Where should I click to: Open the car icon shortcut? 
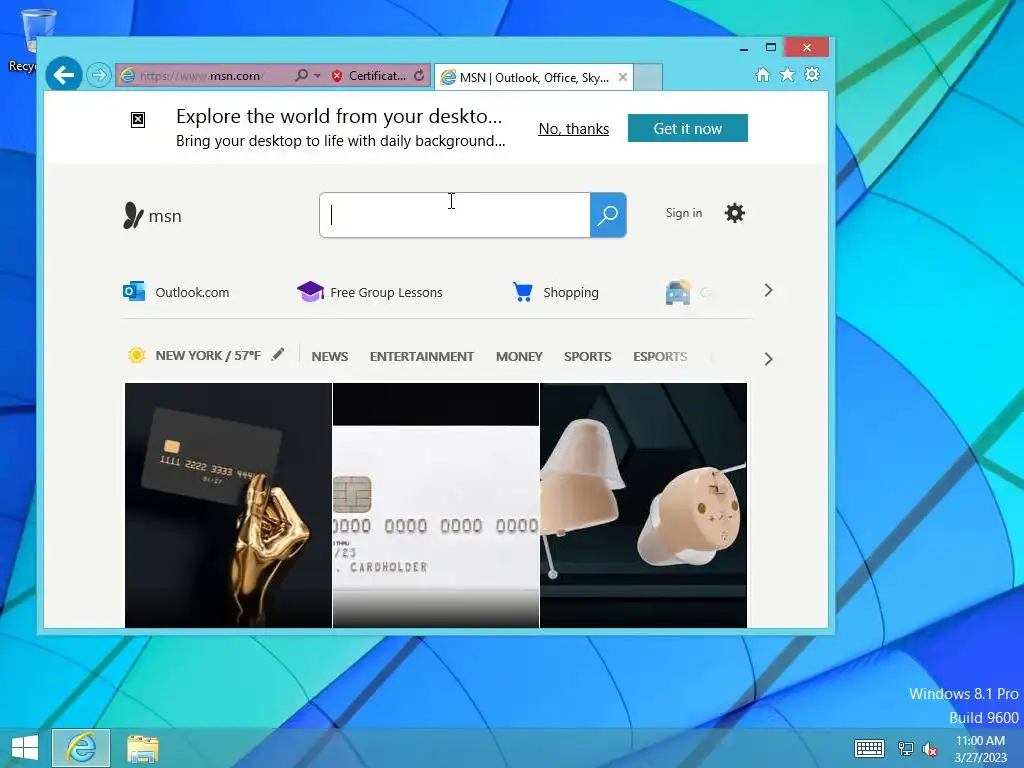679,292
